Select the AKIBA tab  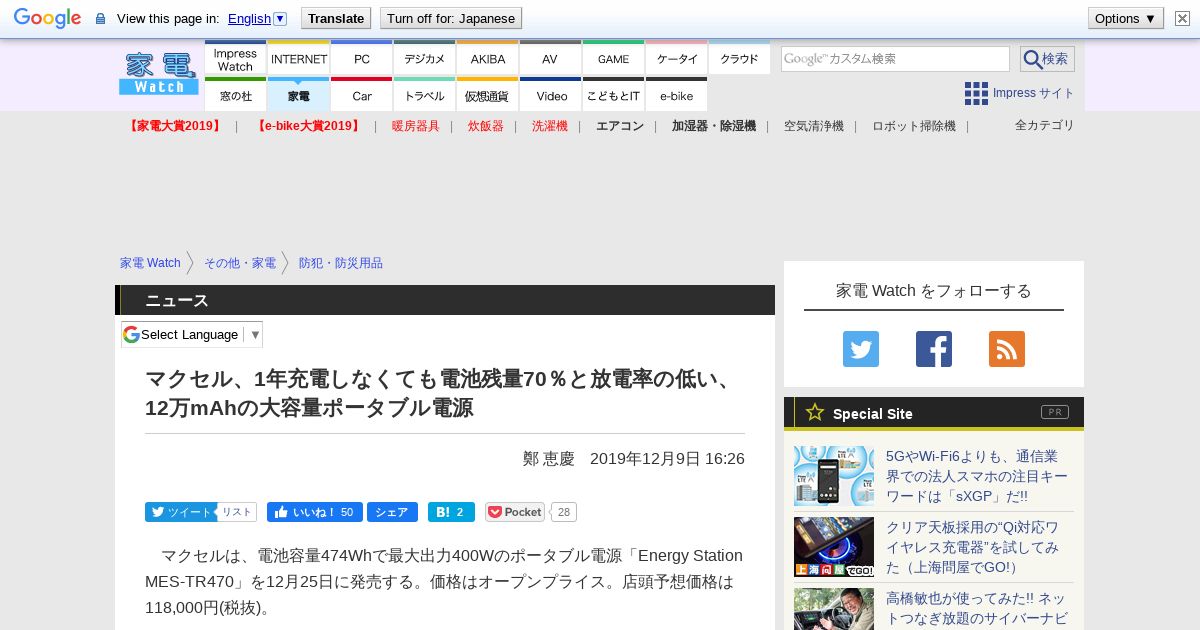487,59
